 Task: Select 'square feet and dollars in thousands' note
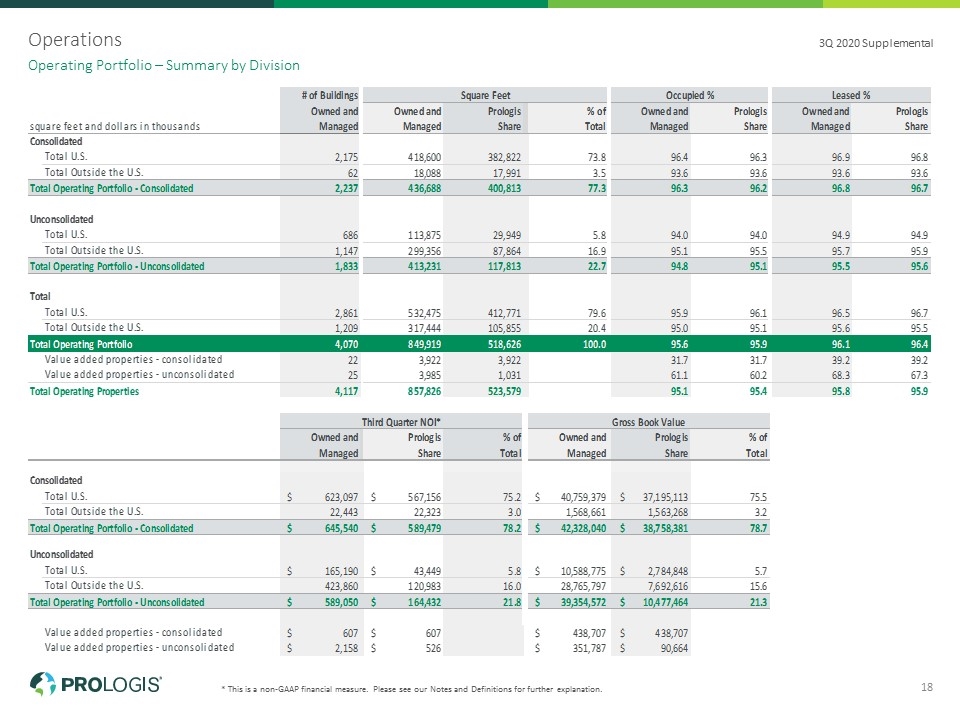pyautogui.click(x=114, y=127)
